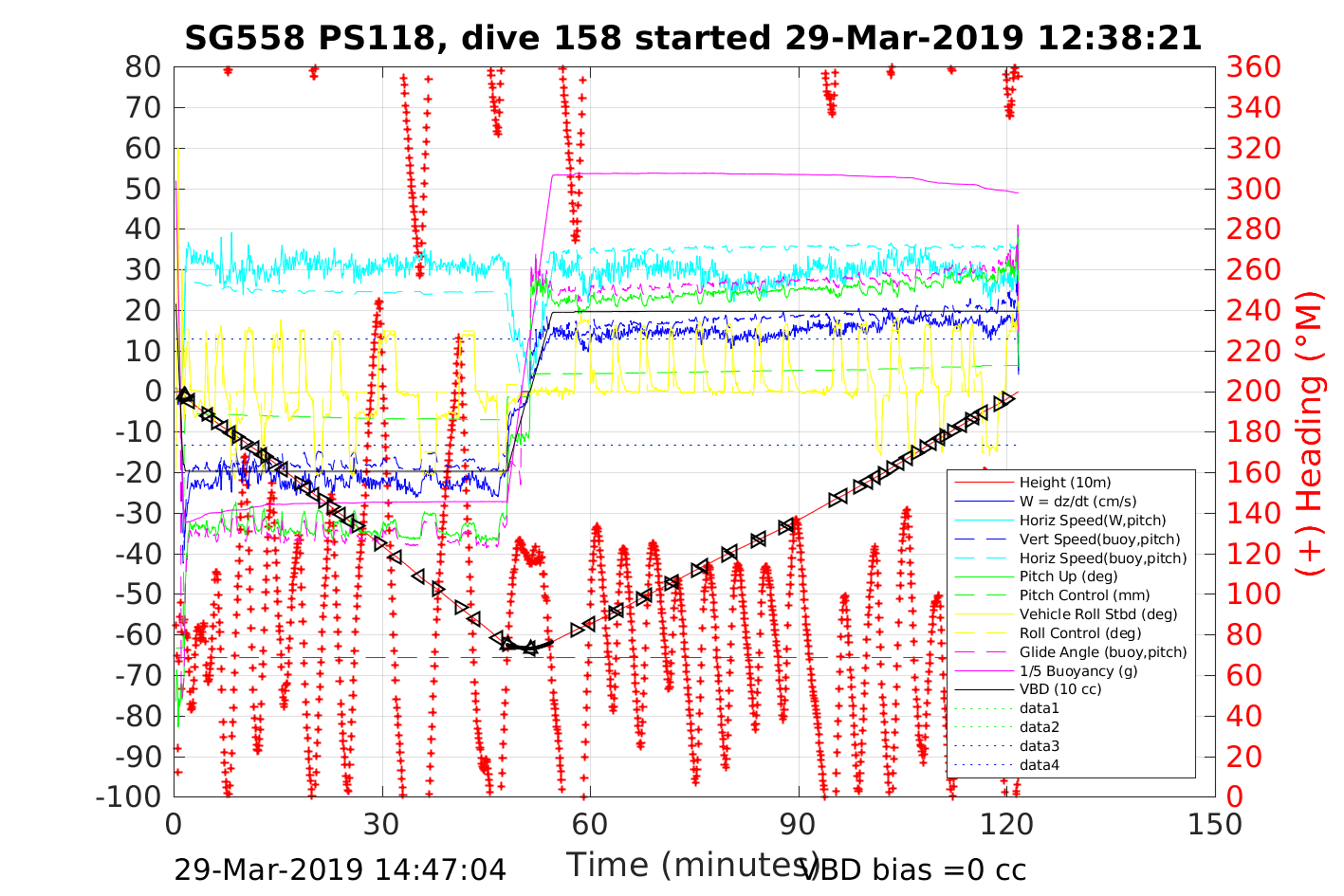Select legend entry "1/5 Buoyancy (g)"

coord(1078,671)
